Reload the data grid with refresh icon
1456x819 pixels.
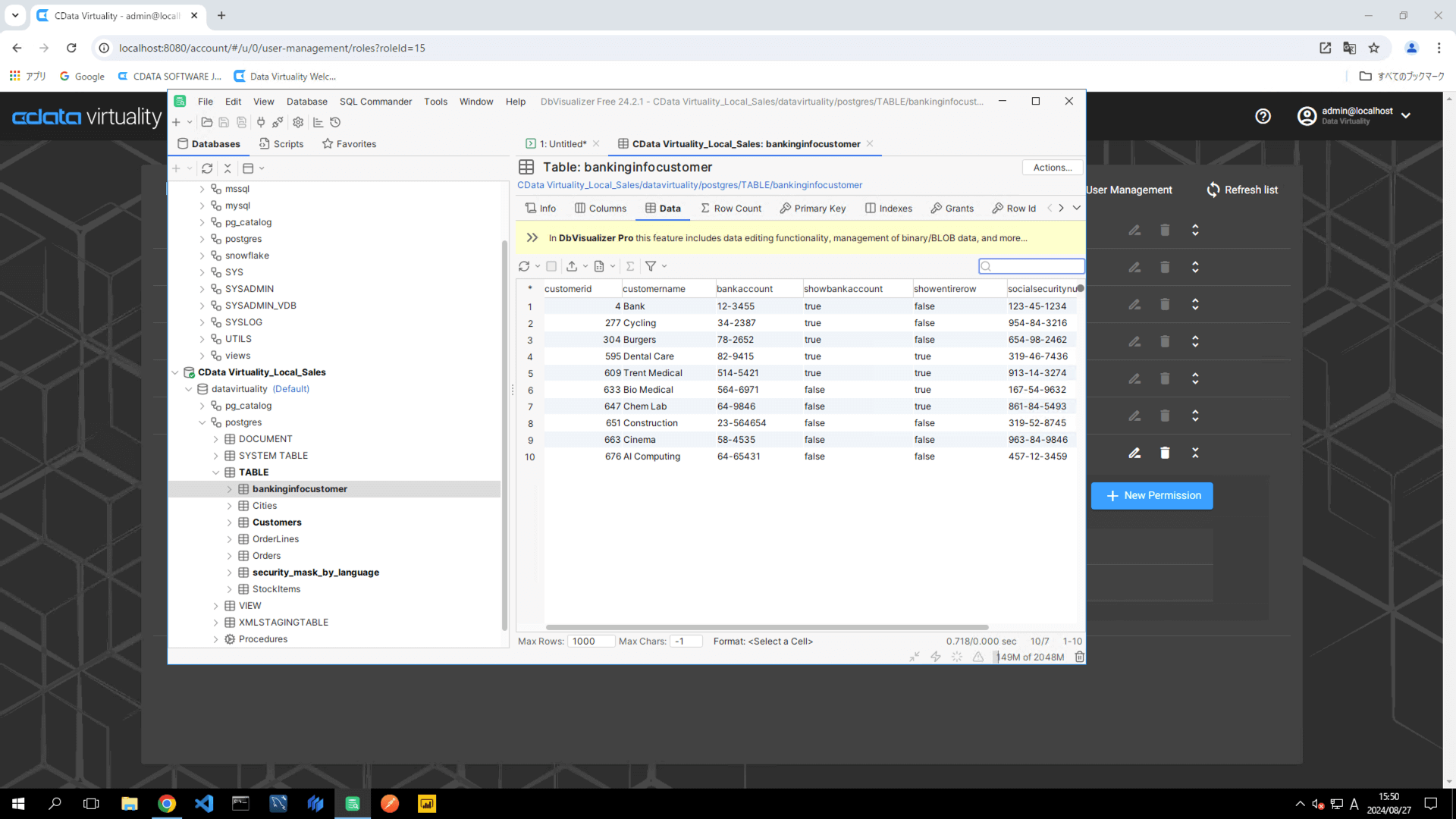pos(524,266)
